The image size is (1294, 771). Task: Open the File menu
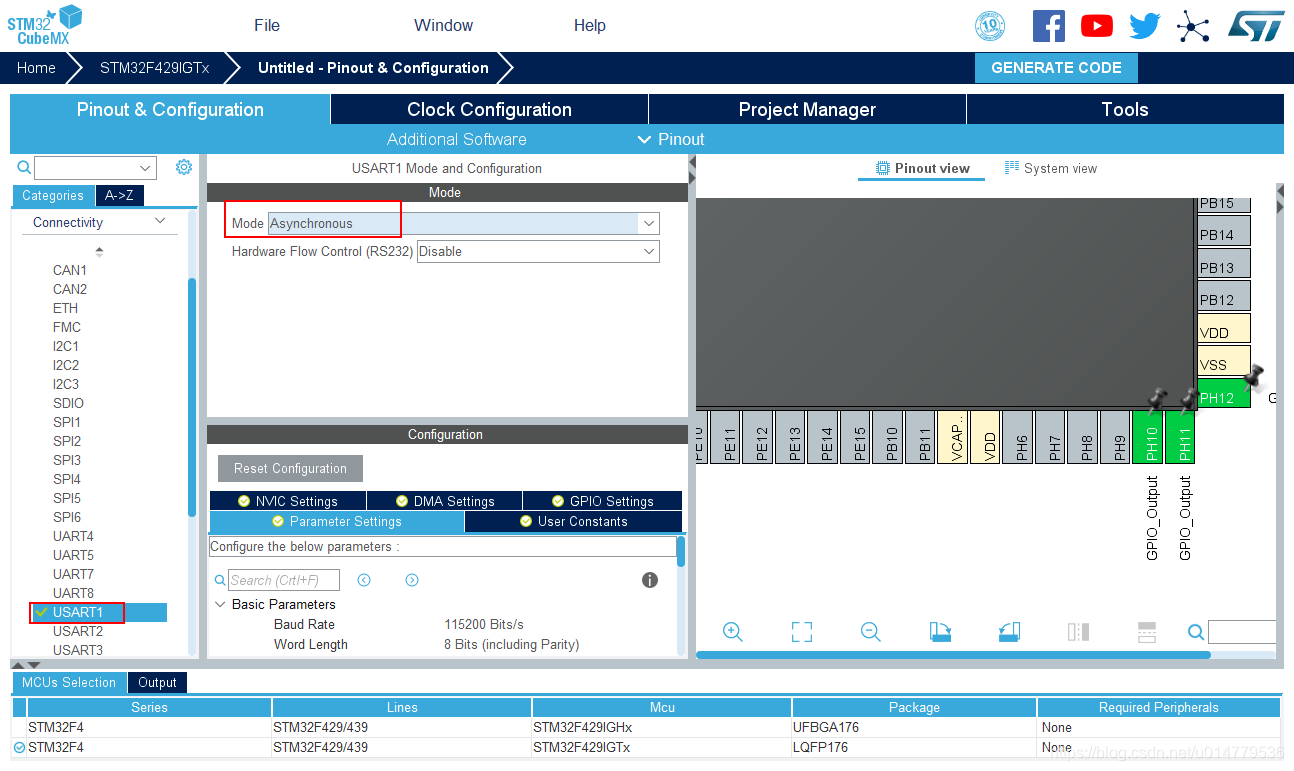[267, 25]
